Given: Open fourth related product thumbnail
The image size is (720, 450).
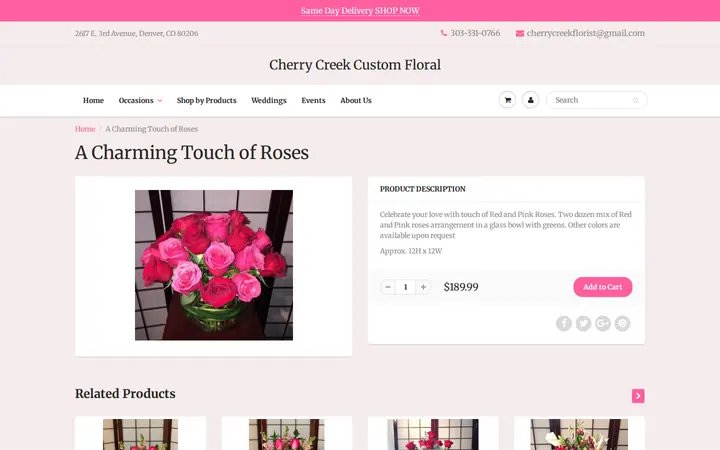Looking at the screenshot, I should click(x=579, y=434).
